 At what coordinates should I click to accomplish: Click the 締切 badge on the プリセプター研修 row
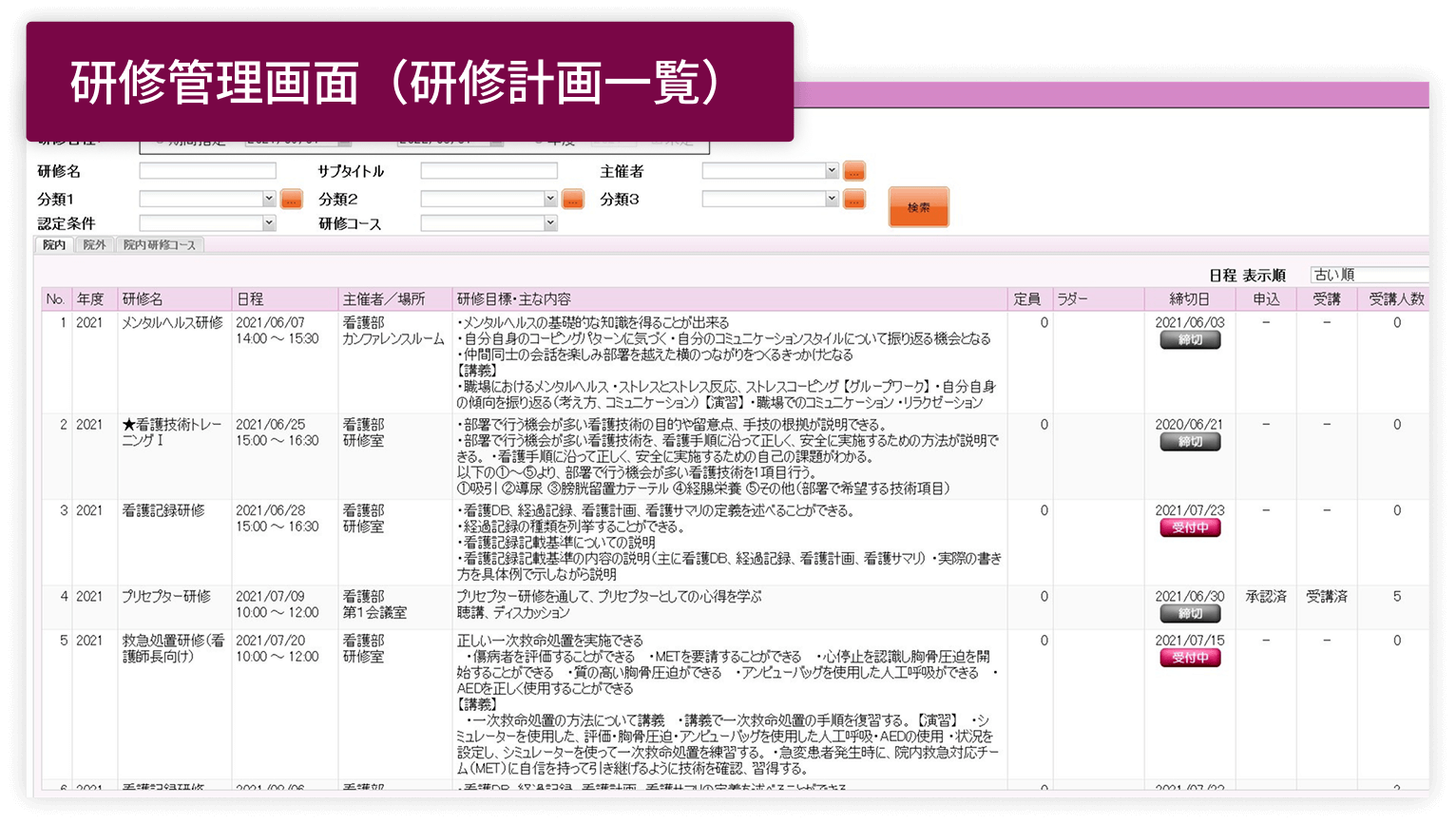point(1190,614)
